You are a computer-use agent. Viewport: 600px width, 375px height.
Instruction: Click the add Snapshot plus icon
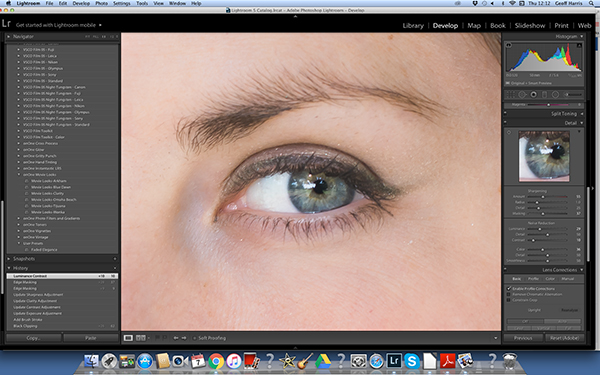(114, 259)
